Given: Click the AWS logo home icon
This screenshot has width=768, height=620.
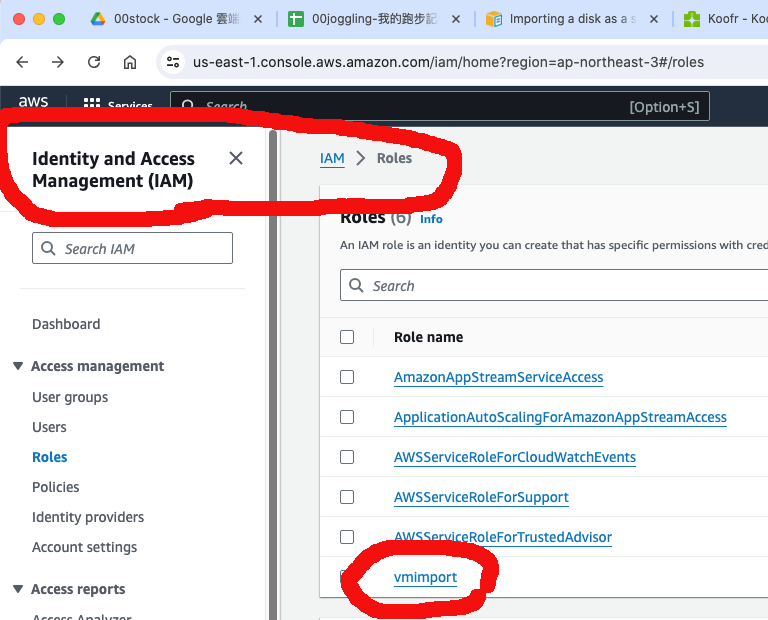Looking at the screenshot, I should coord(33,104).
